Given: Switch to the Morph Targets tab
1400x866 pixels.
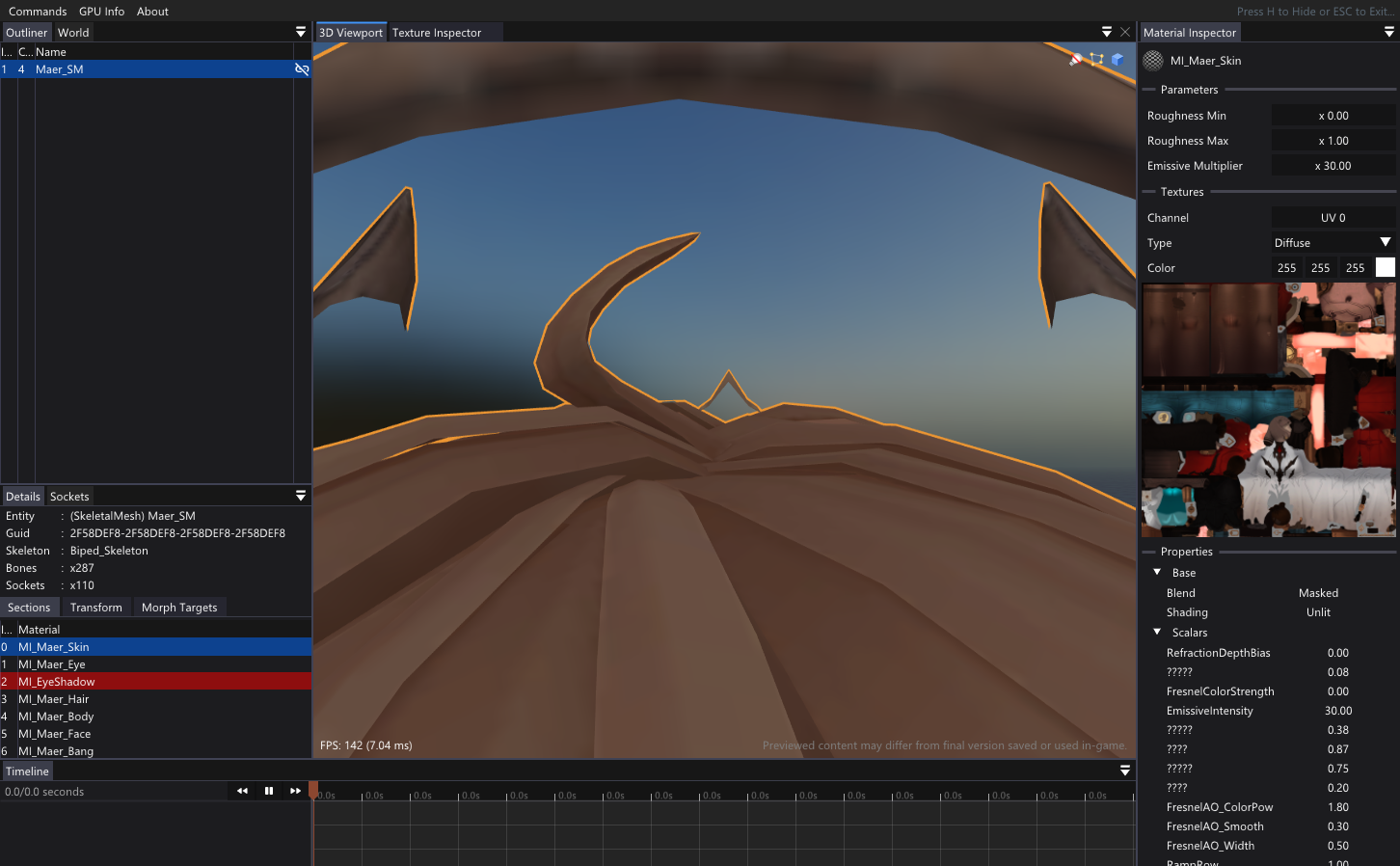Looking at the screenshot, I should pyautogui.click(x=179, y=608).
